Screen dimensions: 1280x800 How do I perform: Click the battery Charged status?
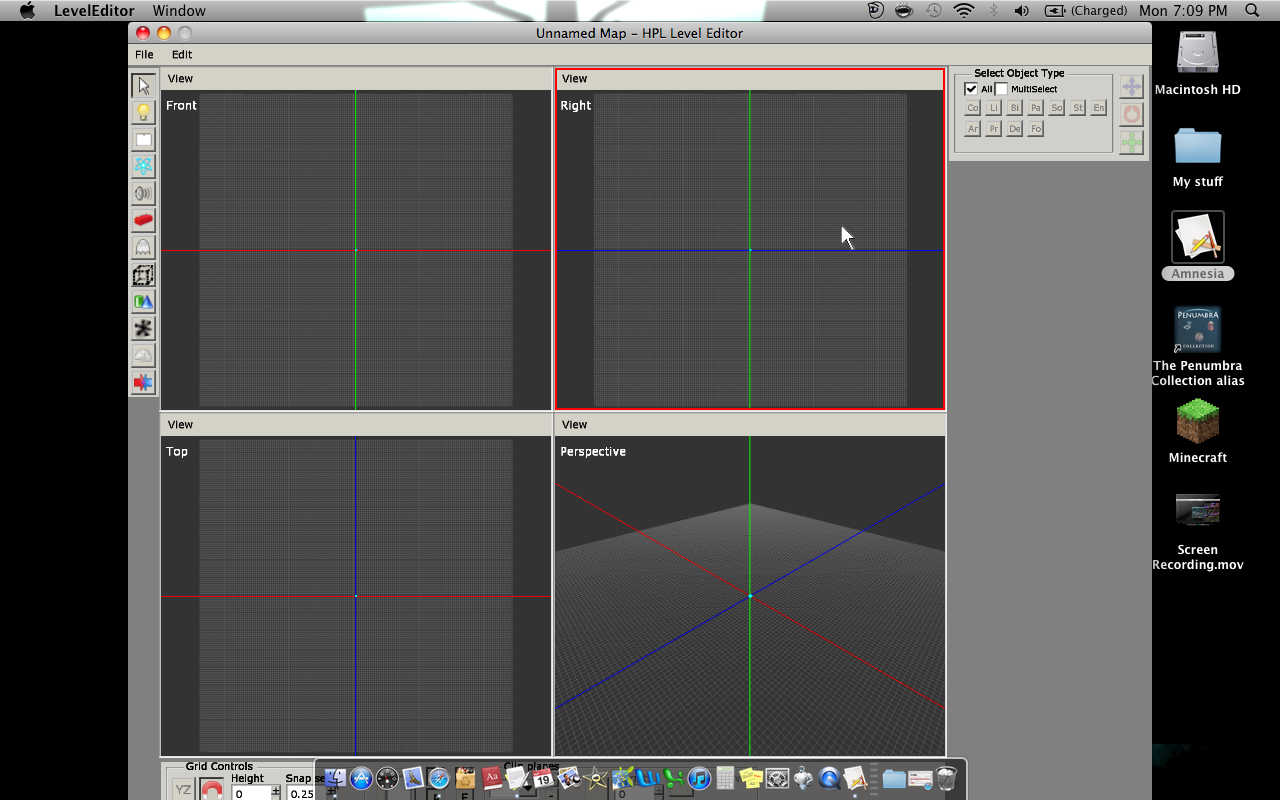pyautogui.click(x=1086, y=11)
